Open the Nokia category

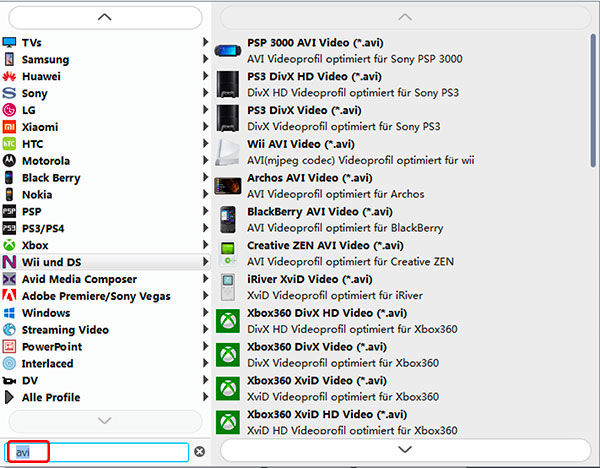105,194
